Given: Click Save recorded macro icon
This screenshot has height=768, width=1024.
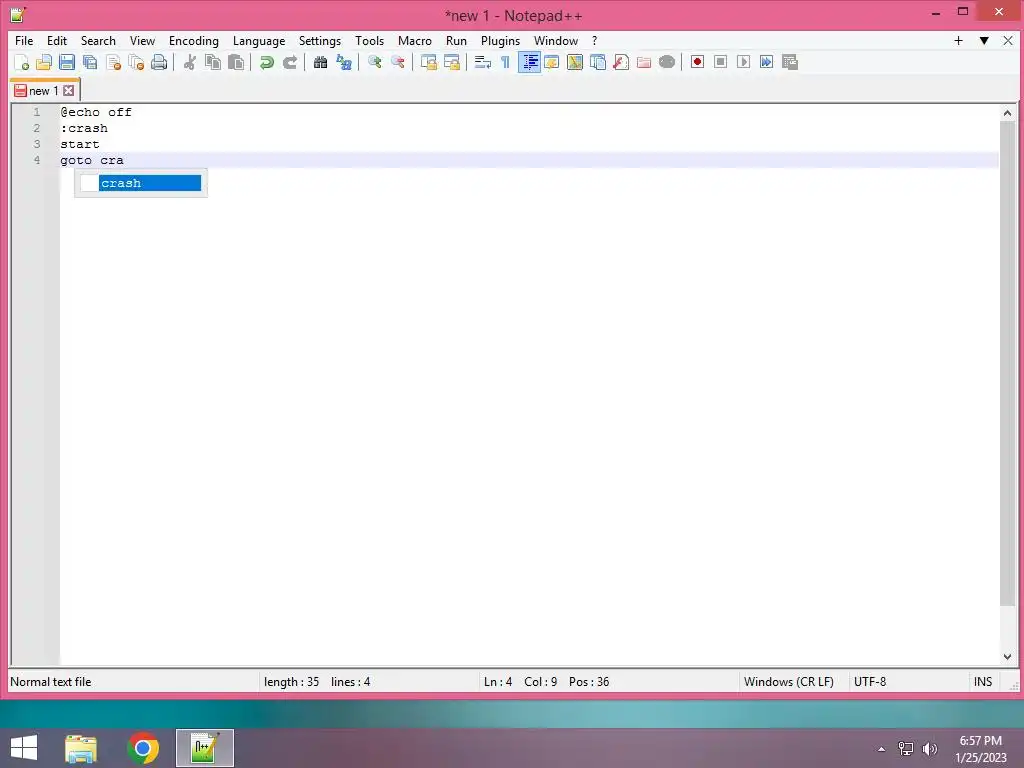Looking at the screenshot, I should tap(790, 62).
